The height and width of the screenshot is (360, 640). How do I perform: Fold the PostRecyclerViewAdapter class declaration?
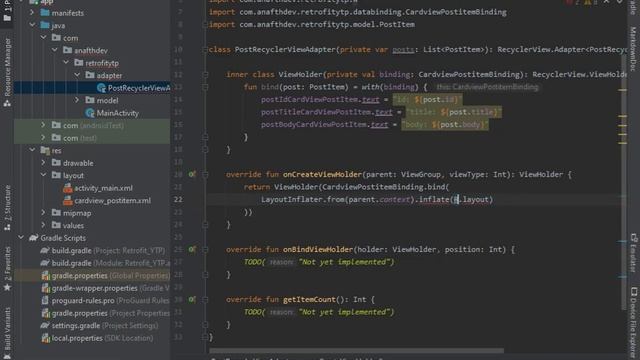205,50
